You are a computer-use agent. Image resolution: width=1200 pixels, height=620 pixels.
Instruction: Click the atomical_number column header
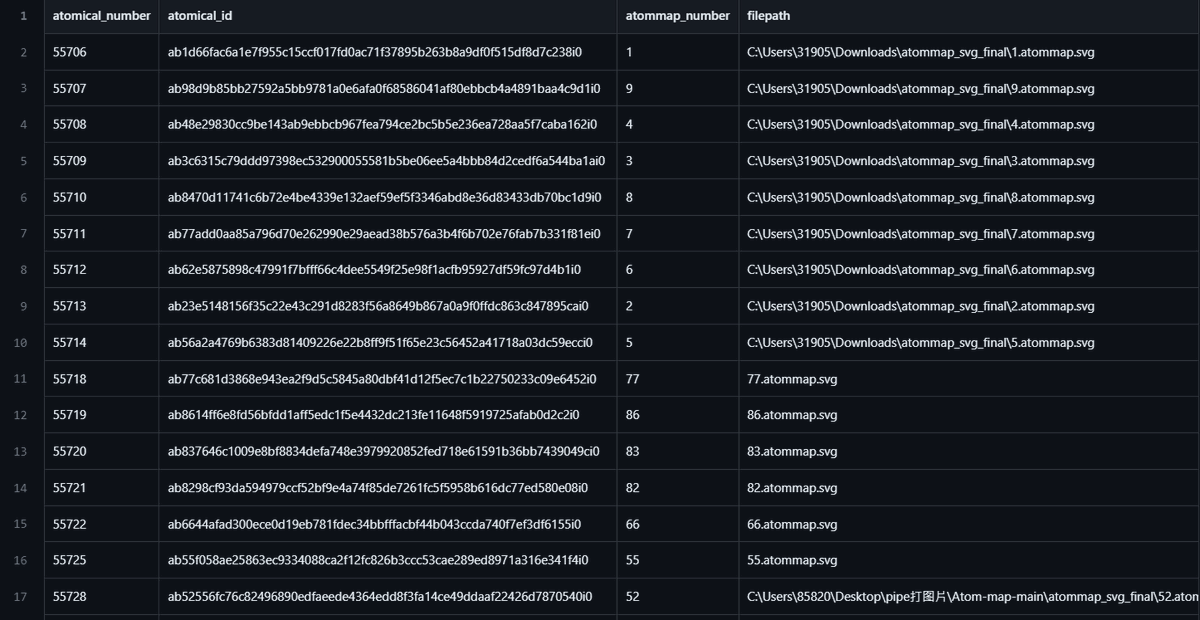tap(101, 16)
